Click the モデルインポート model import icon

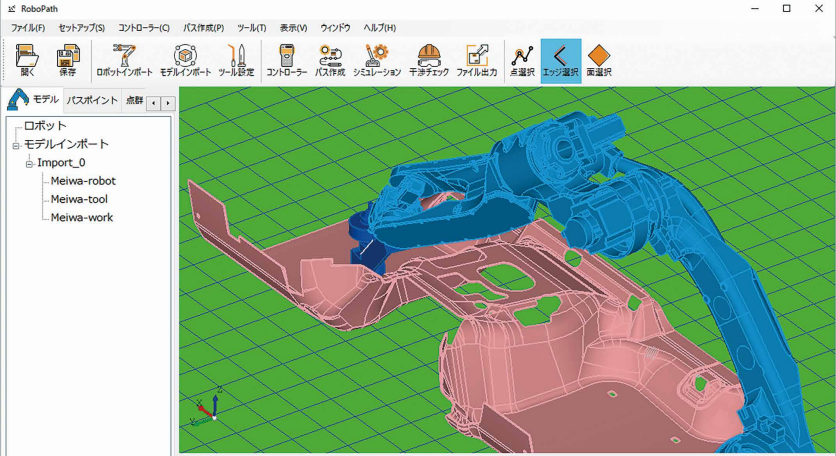(185, 60)
